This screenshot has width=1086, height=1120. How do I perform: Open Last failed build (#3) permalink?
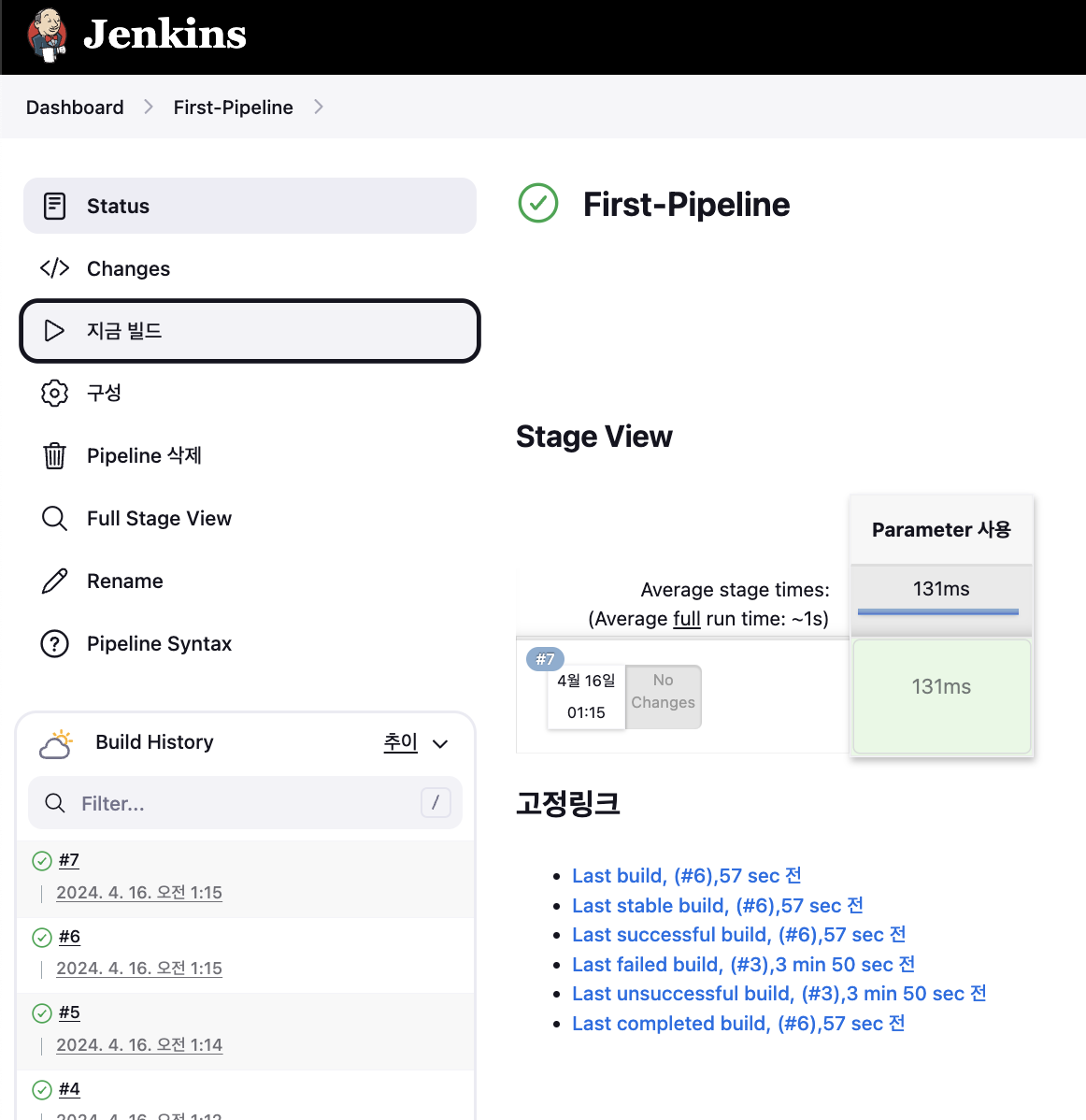pos(743,965)
